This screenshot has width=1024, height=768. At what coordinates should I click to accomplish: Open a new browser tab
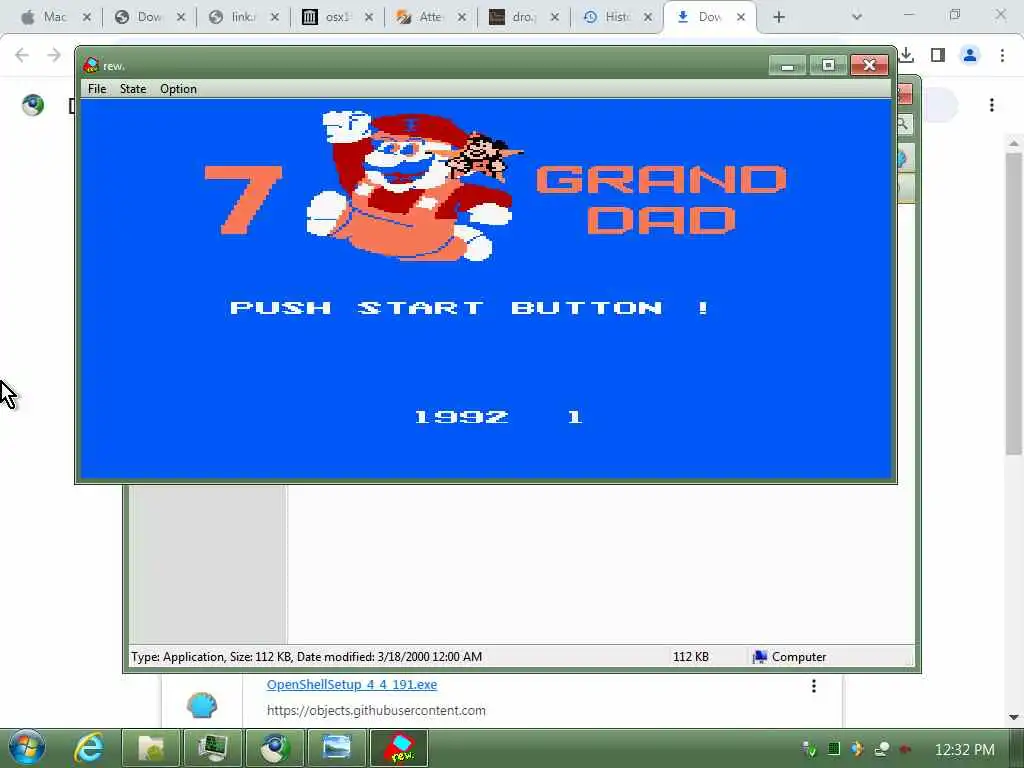[x=778, y=17]
